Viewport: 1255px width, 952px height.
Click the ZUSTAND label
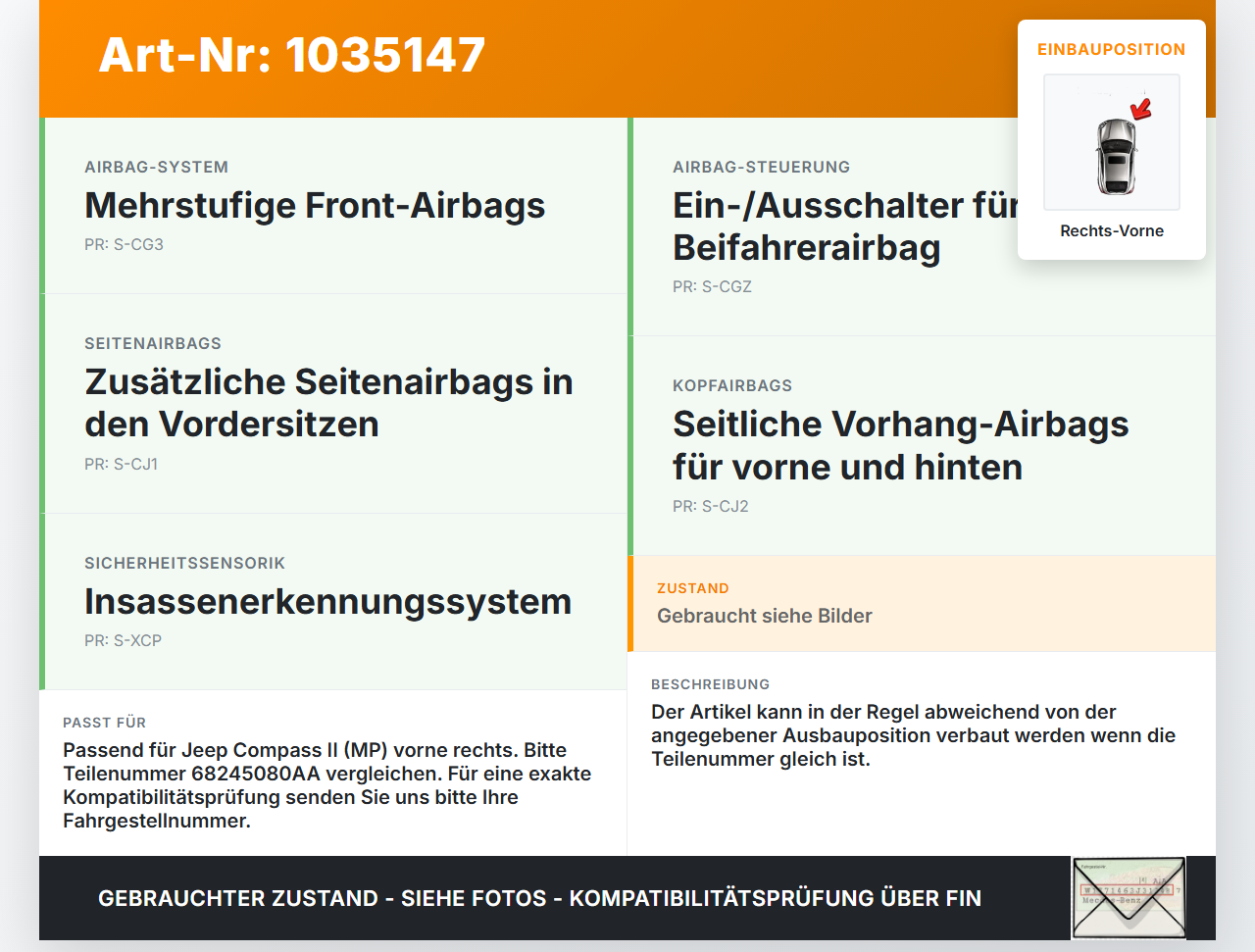click(693, 588)
